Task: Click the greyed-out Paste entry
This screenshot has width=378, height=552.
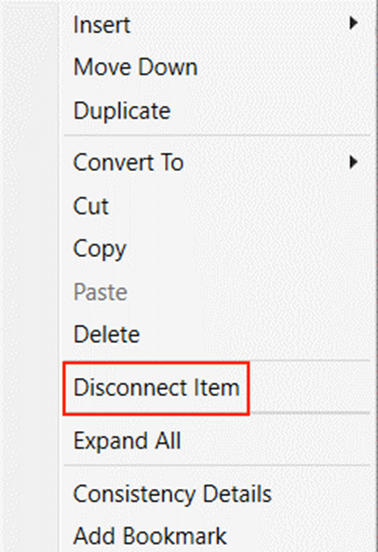Action: click(x=100, y=292)
